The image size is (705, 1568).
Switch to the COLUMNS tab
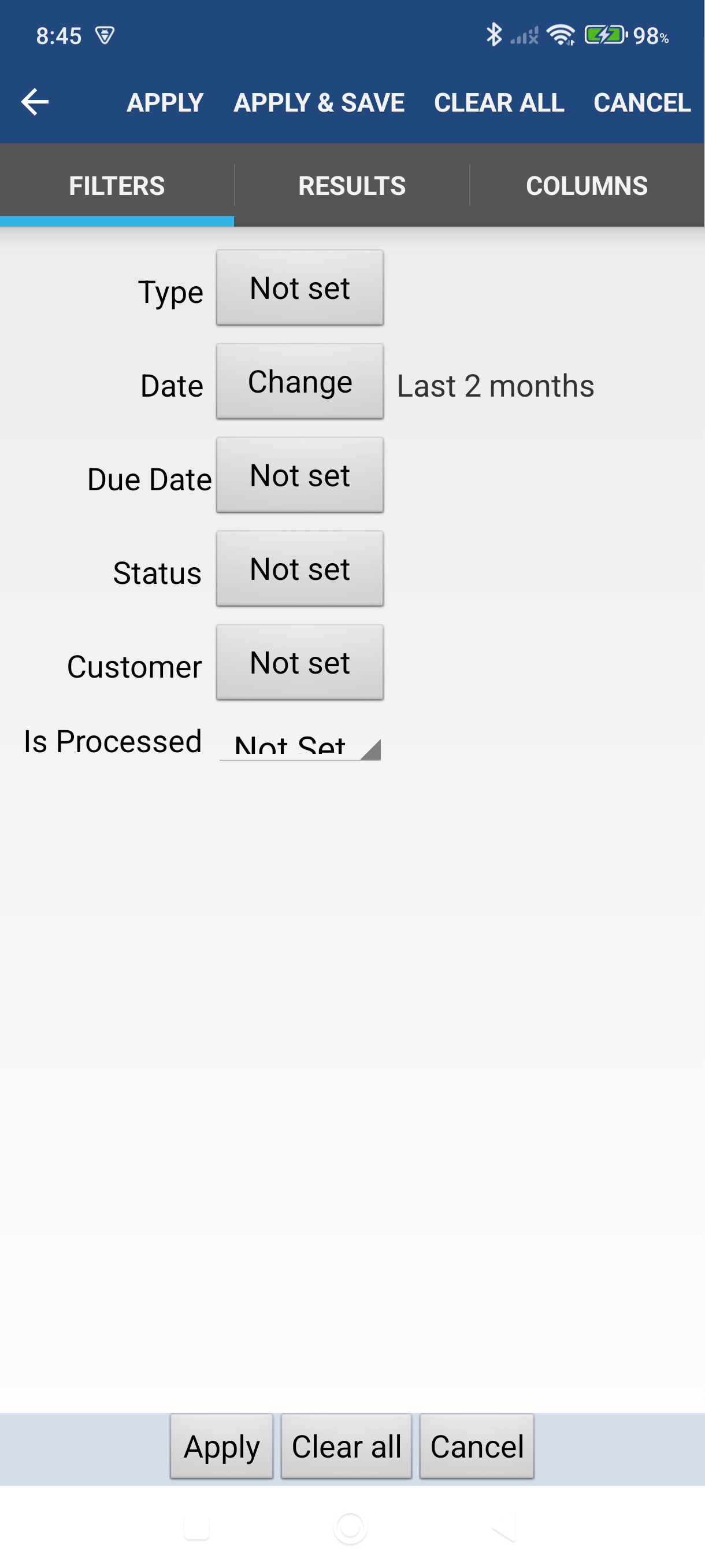(587, 185)
